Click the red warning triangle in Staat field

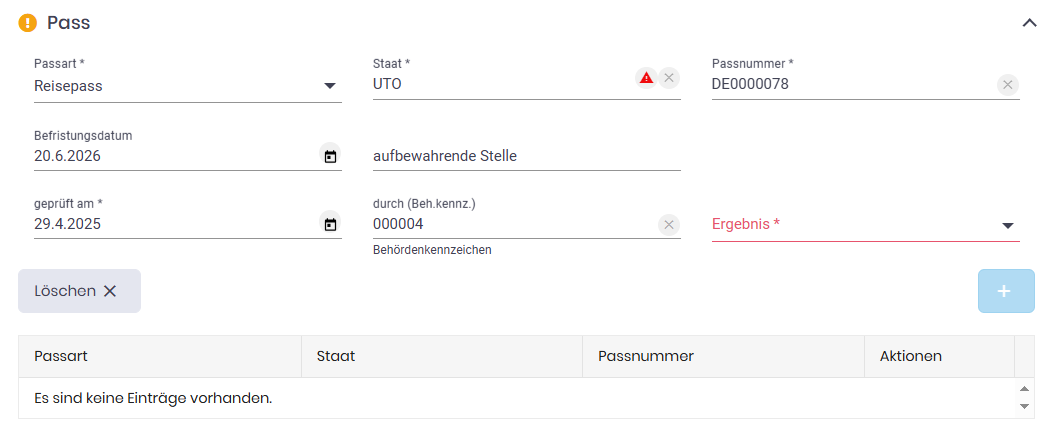[x=646, y=78]
